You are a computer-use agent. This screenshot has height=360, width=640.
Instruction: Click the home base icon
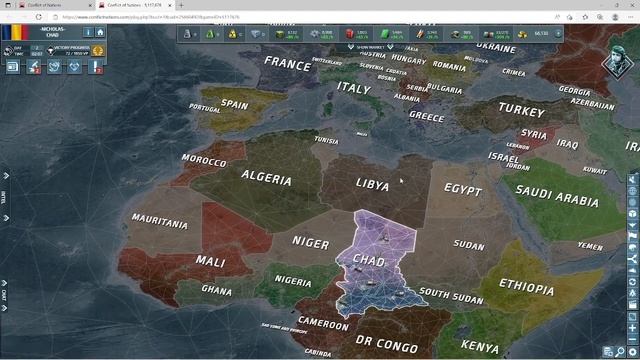tap(100, 32)
